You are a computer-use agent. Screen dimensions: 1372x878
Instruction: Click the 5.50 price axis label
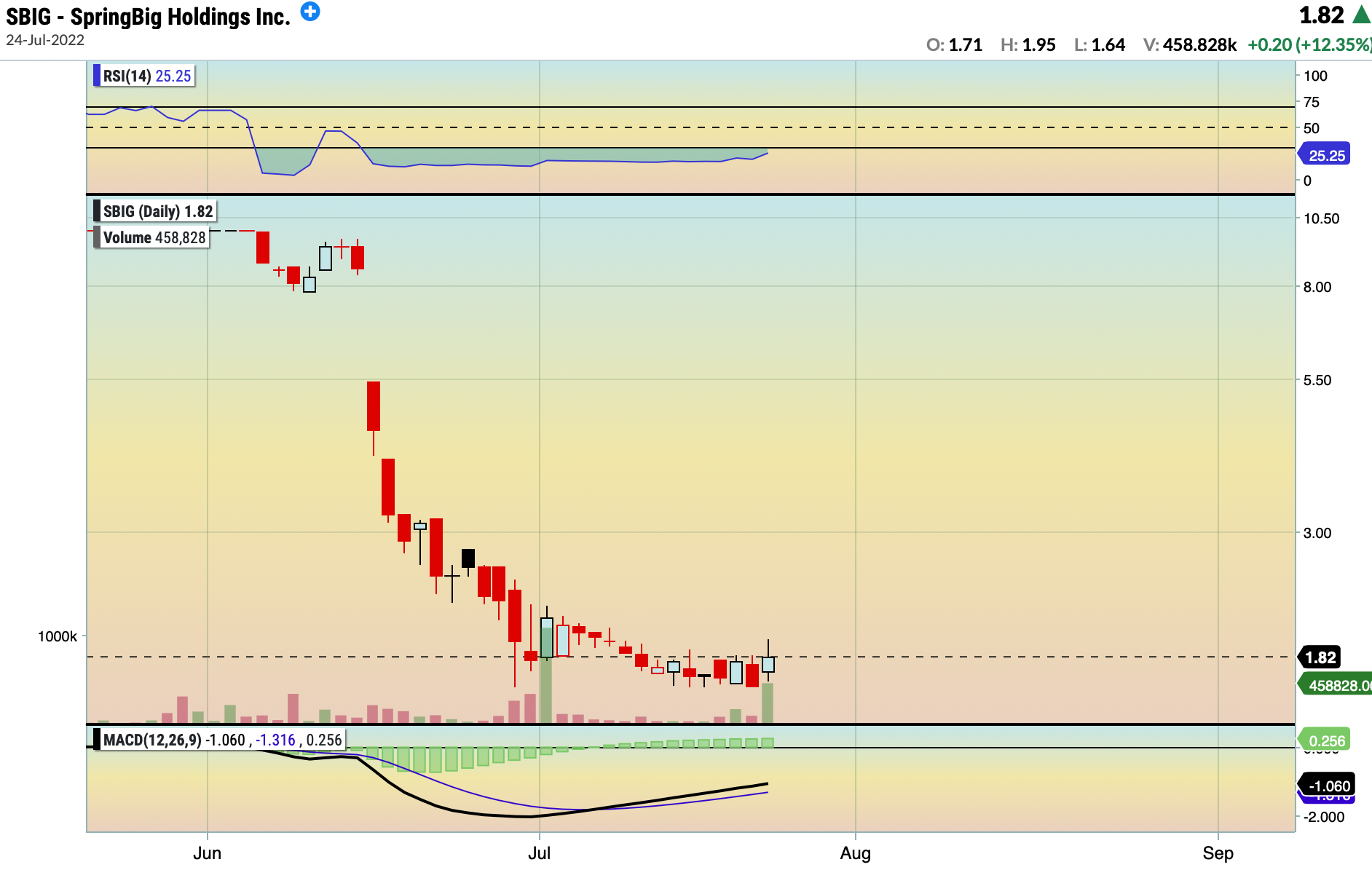pos(1317,380)
